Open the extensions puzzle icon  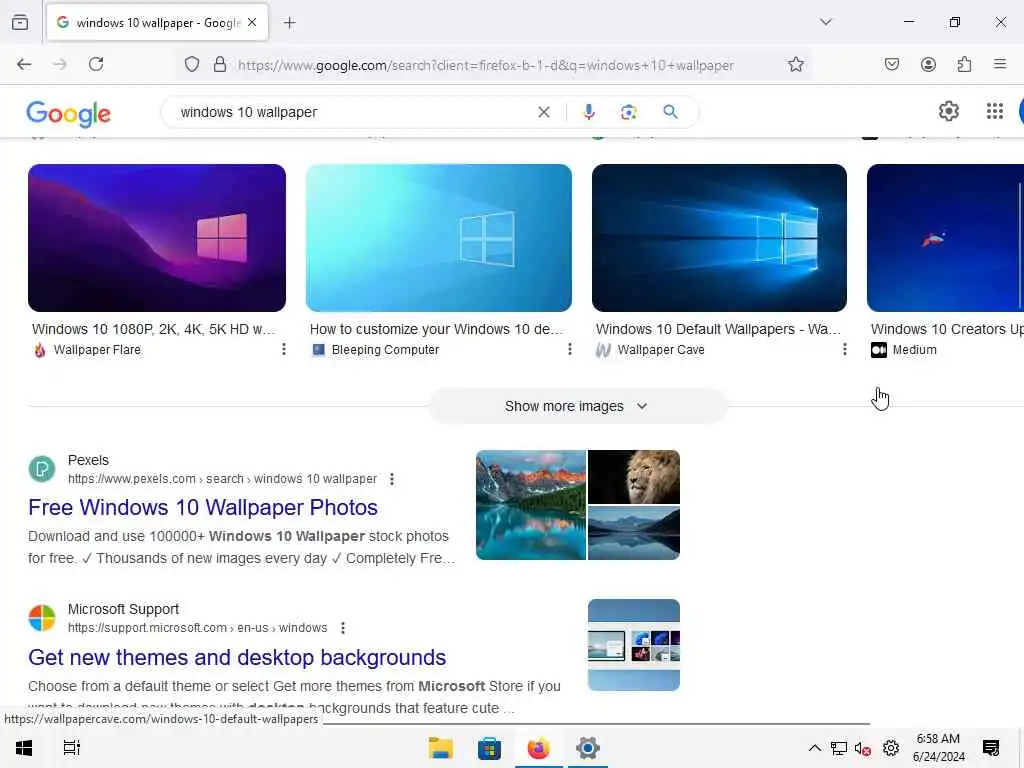(964, 64)
